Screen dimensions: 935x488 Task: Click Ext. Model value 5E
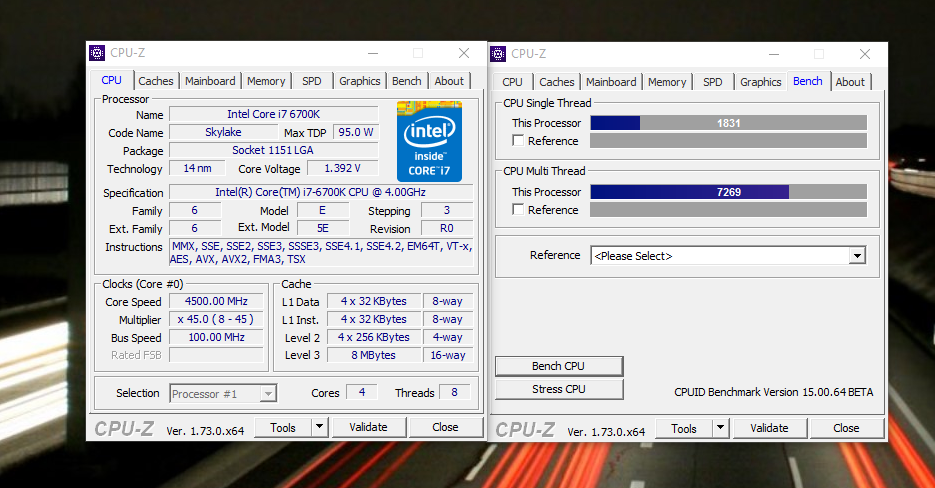point(323,228)
